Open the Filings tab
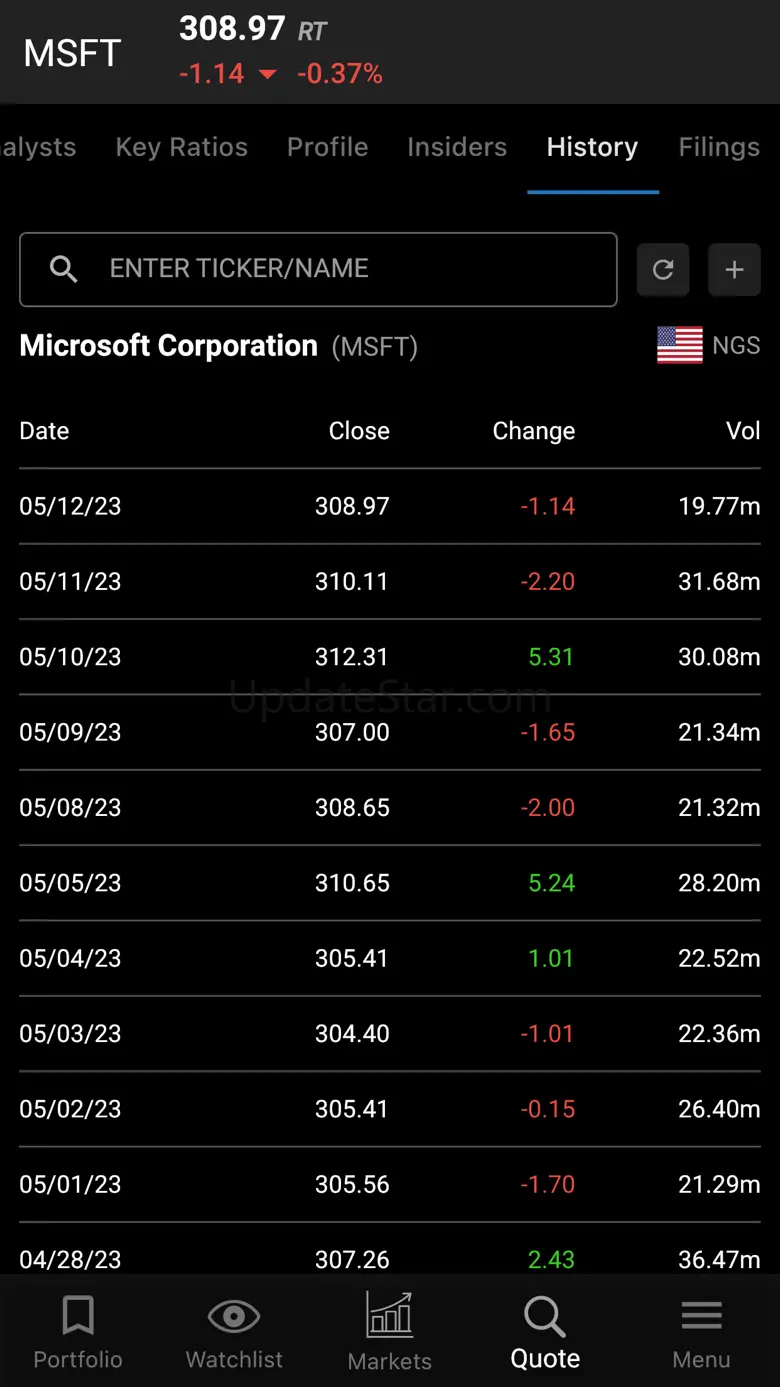 point(719,147)
